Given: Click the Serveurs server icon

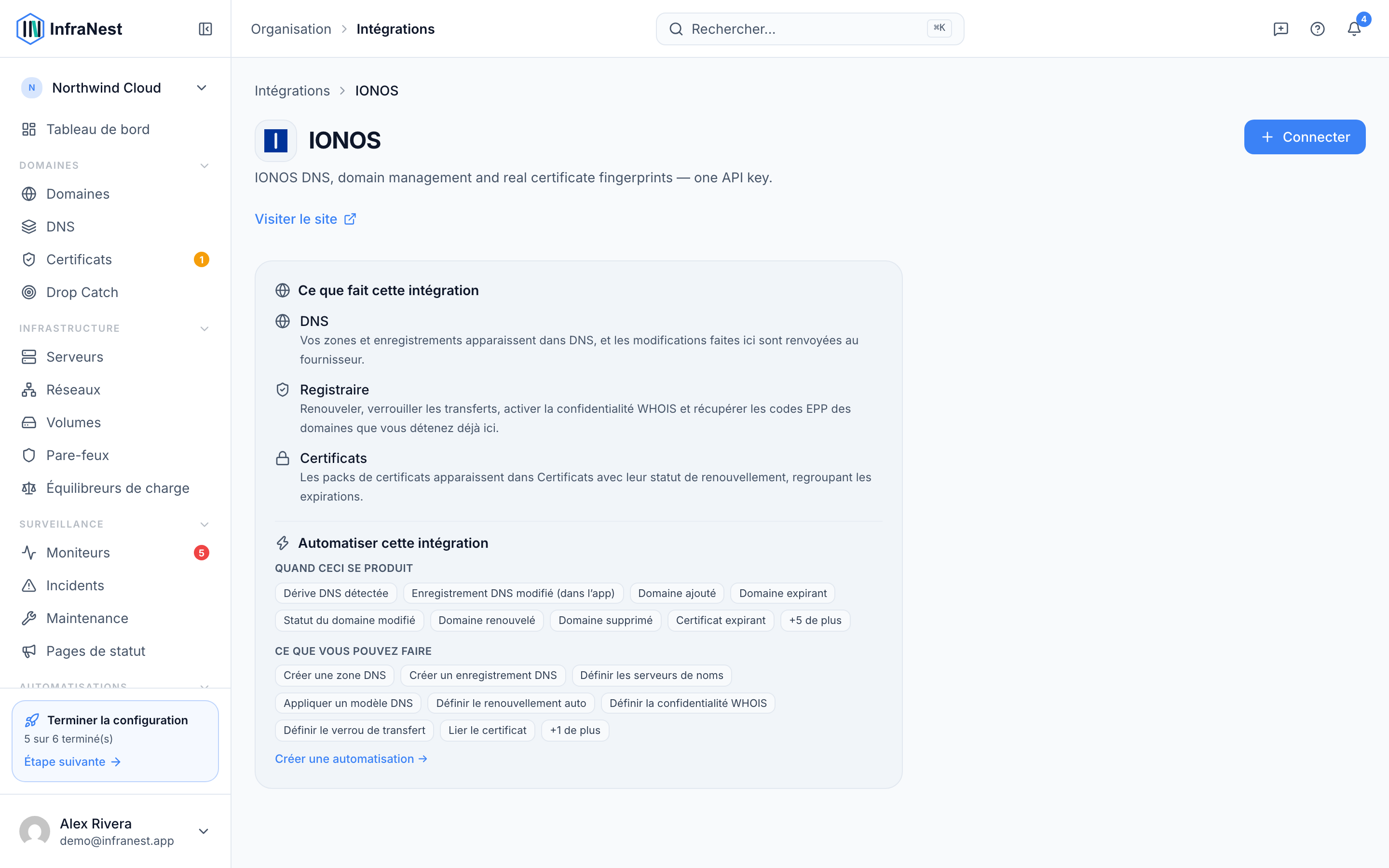Looking at the screenshot, I should pyautogui.click(x=29, y=357).
